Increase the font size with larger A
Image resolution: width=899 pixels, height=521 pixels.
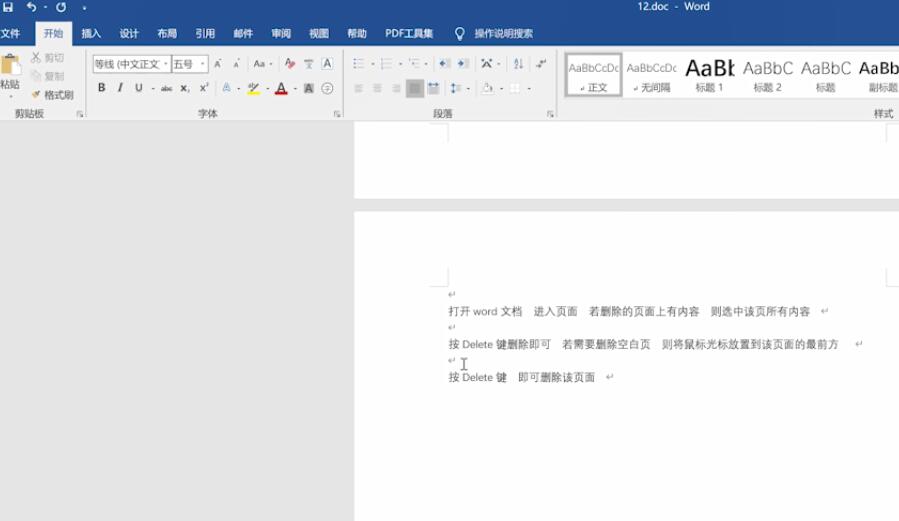coord(218,64)
